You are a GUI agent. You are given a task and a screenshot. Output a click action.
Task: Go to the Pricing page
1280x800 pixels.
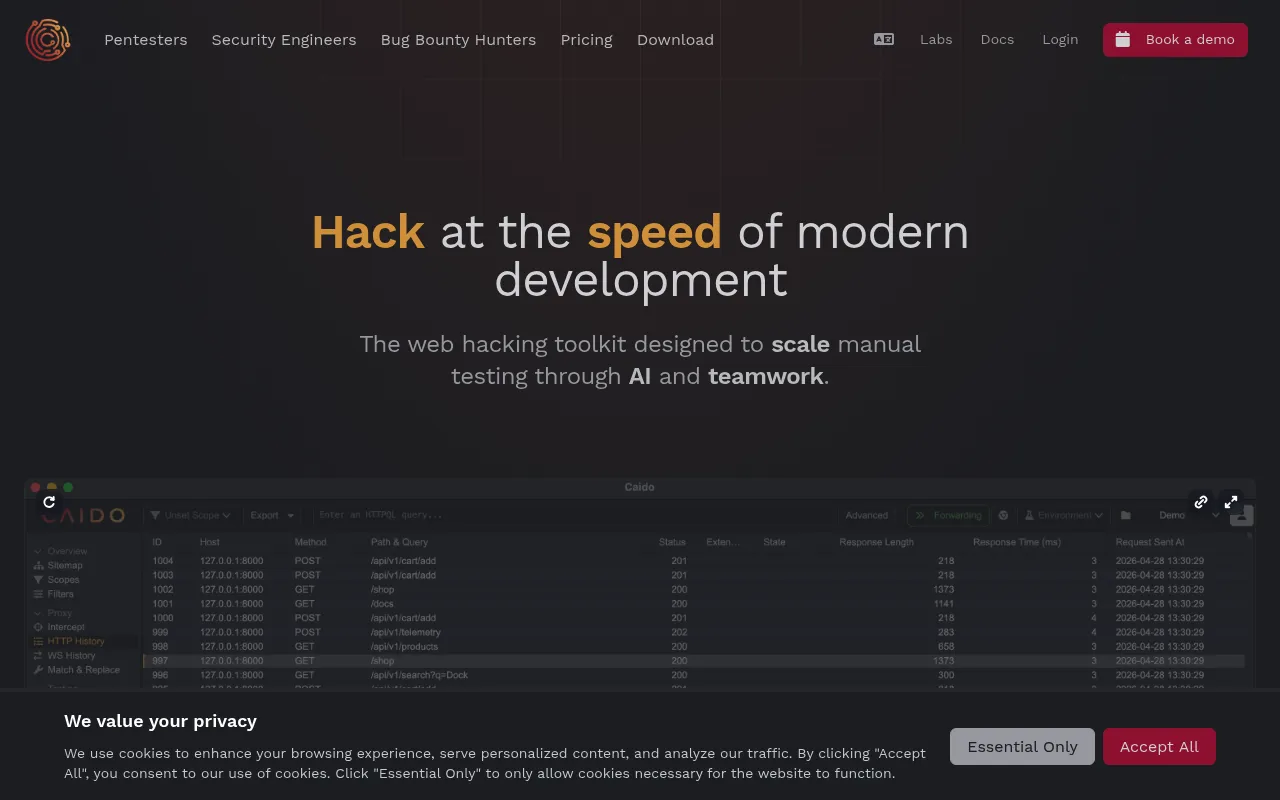click(587, 40)
